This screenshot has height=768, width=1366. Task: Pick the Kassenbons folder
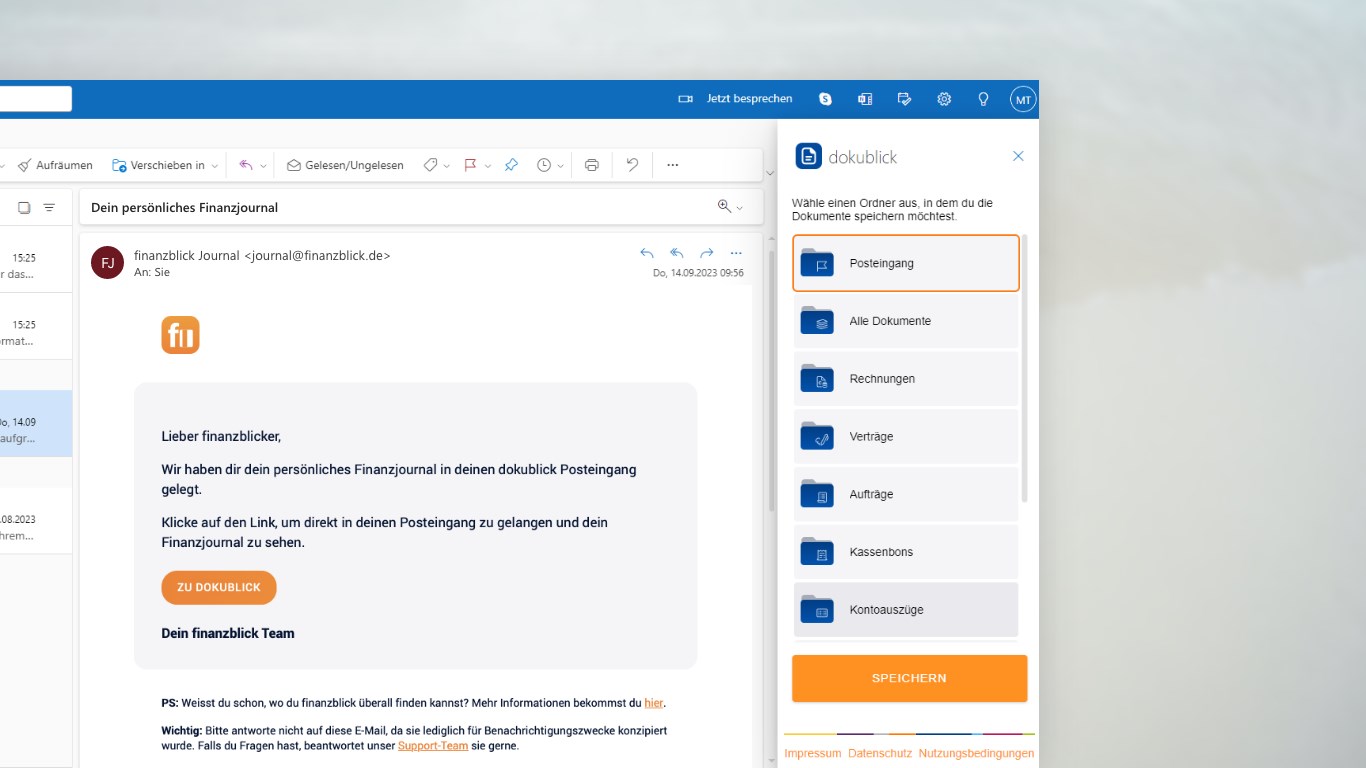point(906,552)
